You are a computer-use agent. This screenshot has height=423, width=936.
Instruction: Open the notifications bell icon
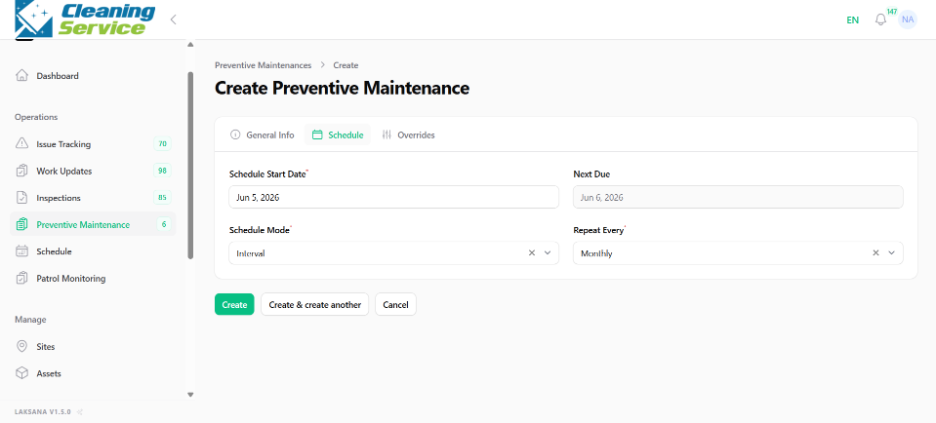880,20
